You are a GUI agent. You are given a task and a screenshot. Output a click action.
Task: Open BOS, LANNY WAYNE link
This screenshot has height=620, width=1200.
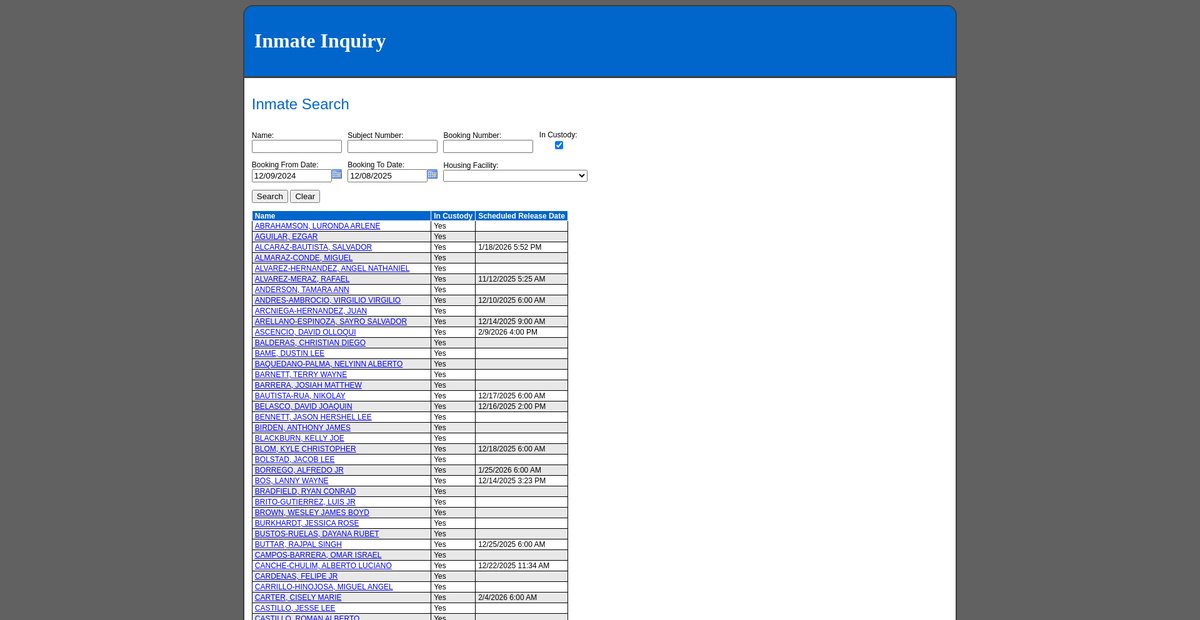tap(291, 480)
